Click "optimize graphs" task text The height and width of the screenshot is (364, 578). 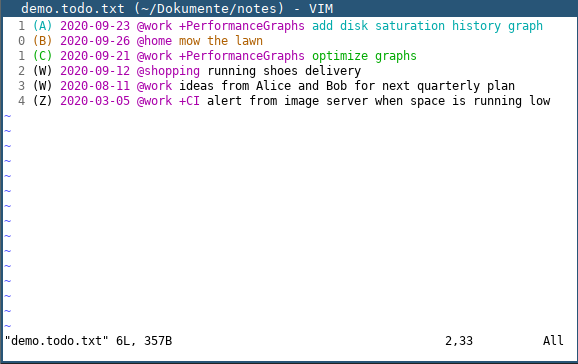click(x=364, y=56)
